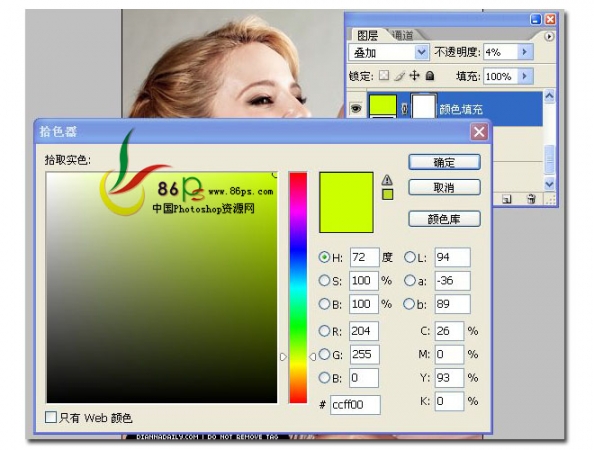Open the layers panel flyout menu arrow
Viewport: 594px width, 450px height.
coord(549,36)
